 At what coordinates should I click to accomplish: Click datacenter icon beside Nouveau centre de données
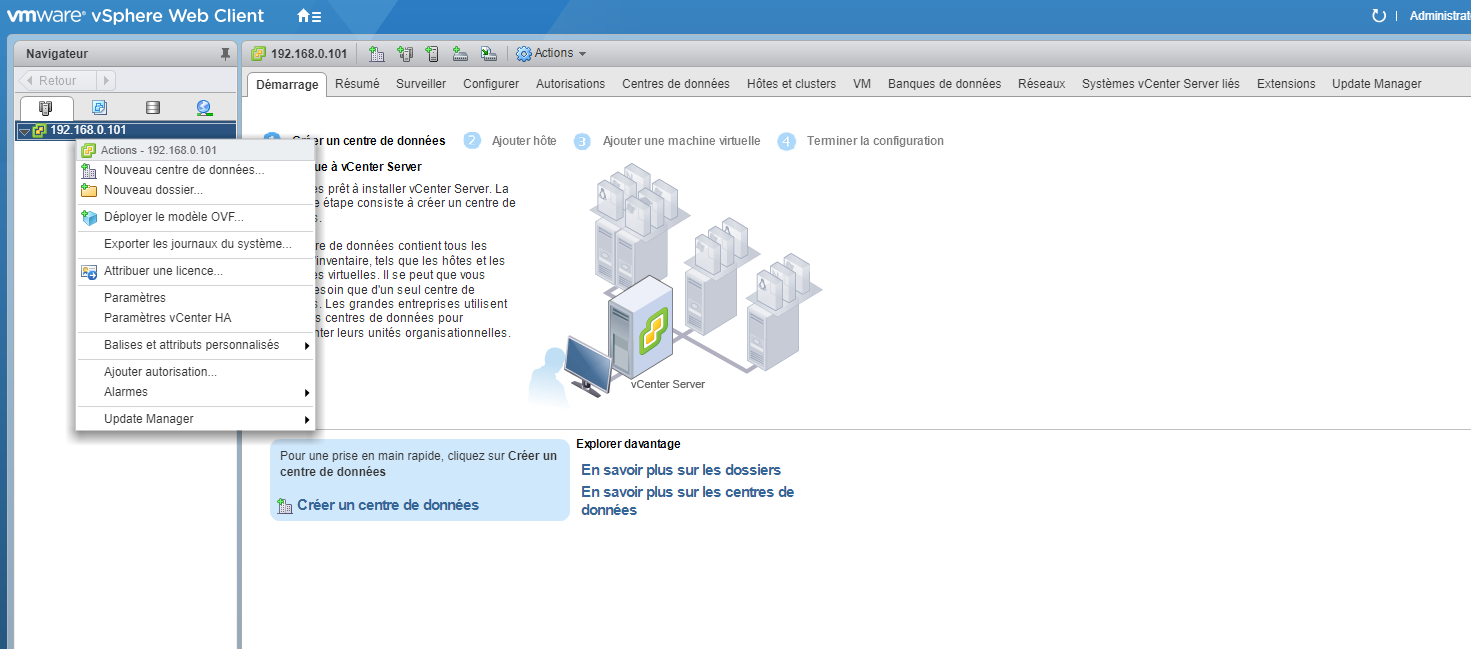click(89, 170)
